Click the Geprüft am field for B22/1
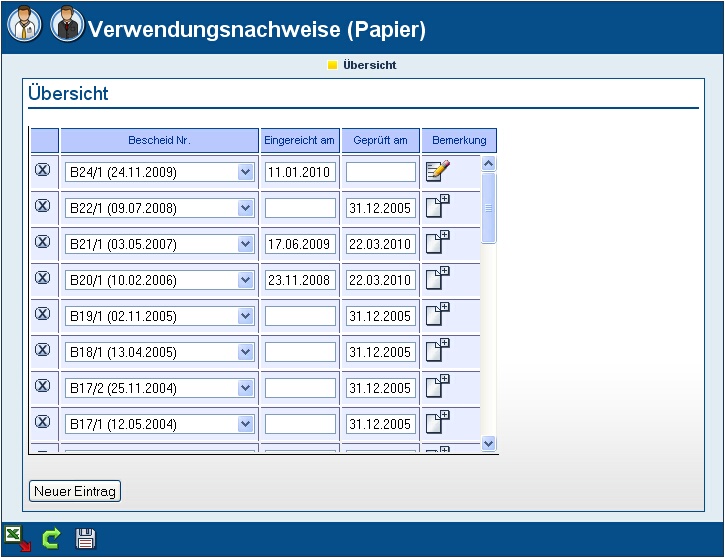725x558 pixels. (381, 208)
